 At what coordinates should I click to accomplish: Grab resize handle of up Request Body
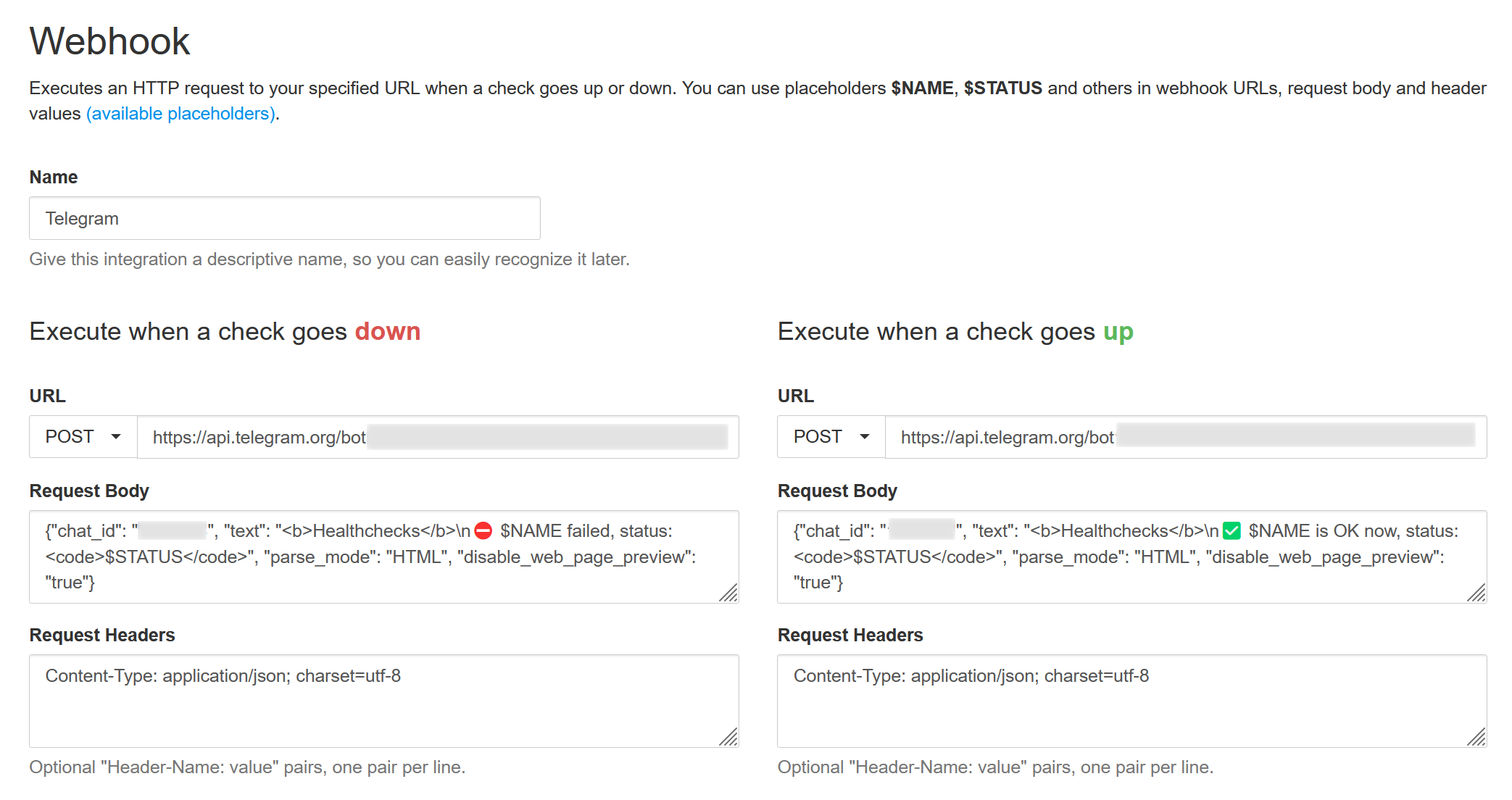[1477, 593]
